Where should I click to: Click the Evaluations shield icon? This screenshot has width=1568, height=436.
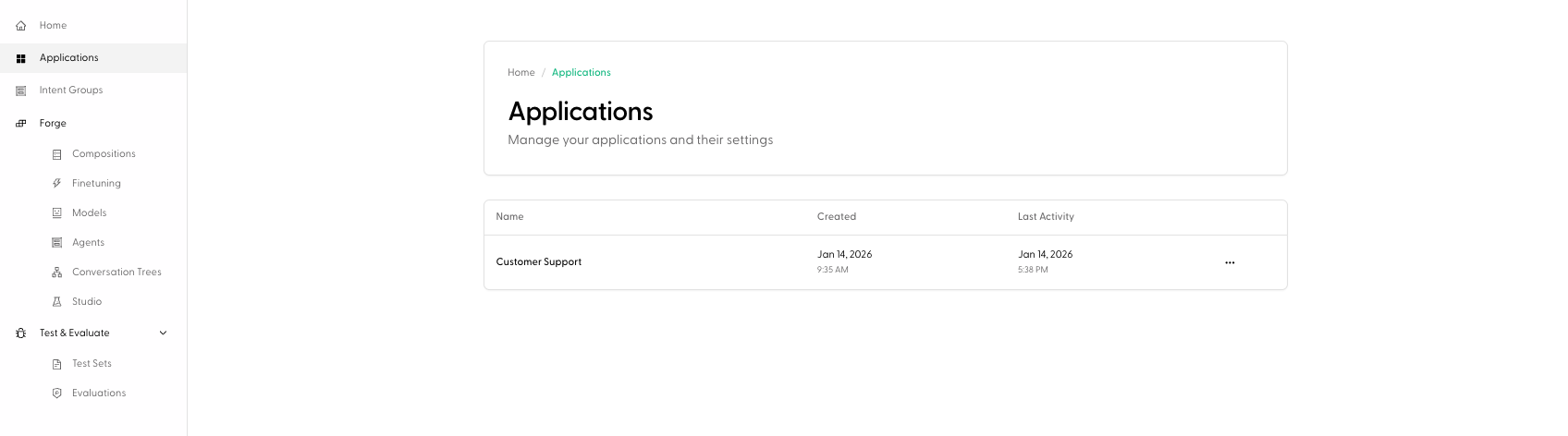click(56, 394)
